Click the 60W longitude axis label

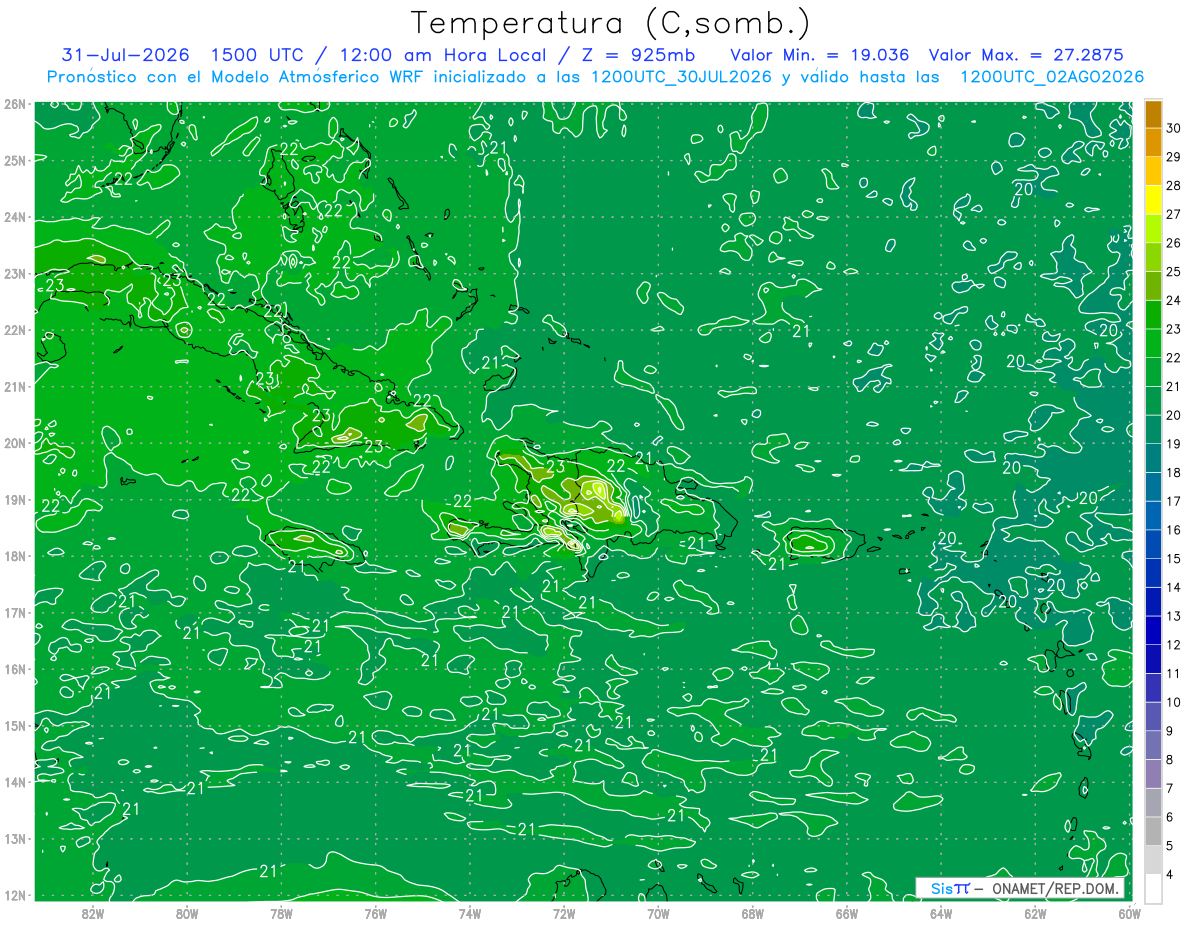click(x=1130, y=913)
